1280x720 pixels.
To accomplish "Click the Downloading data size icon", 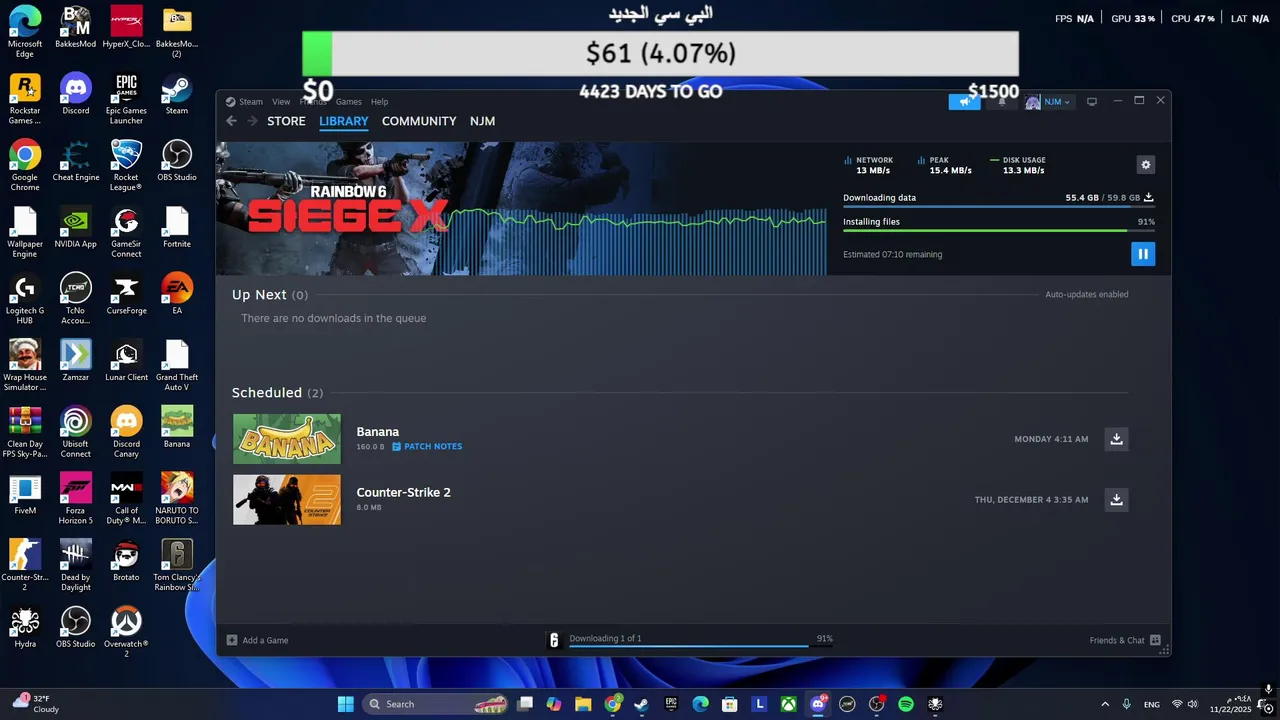I will tap(1149, 198).
